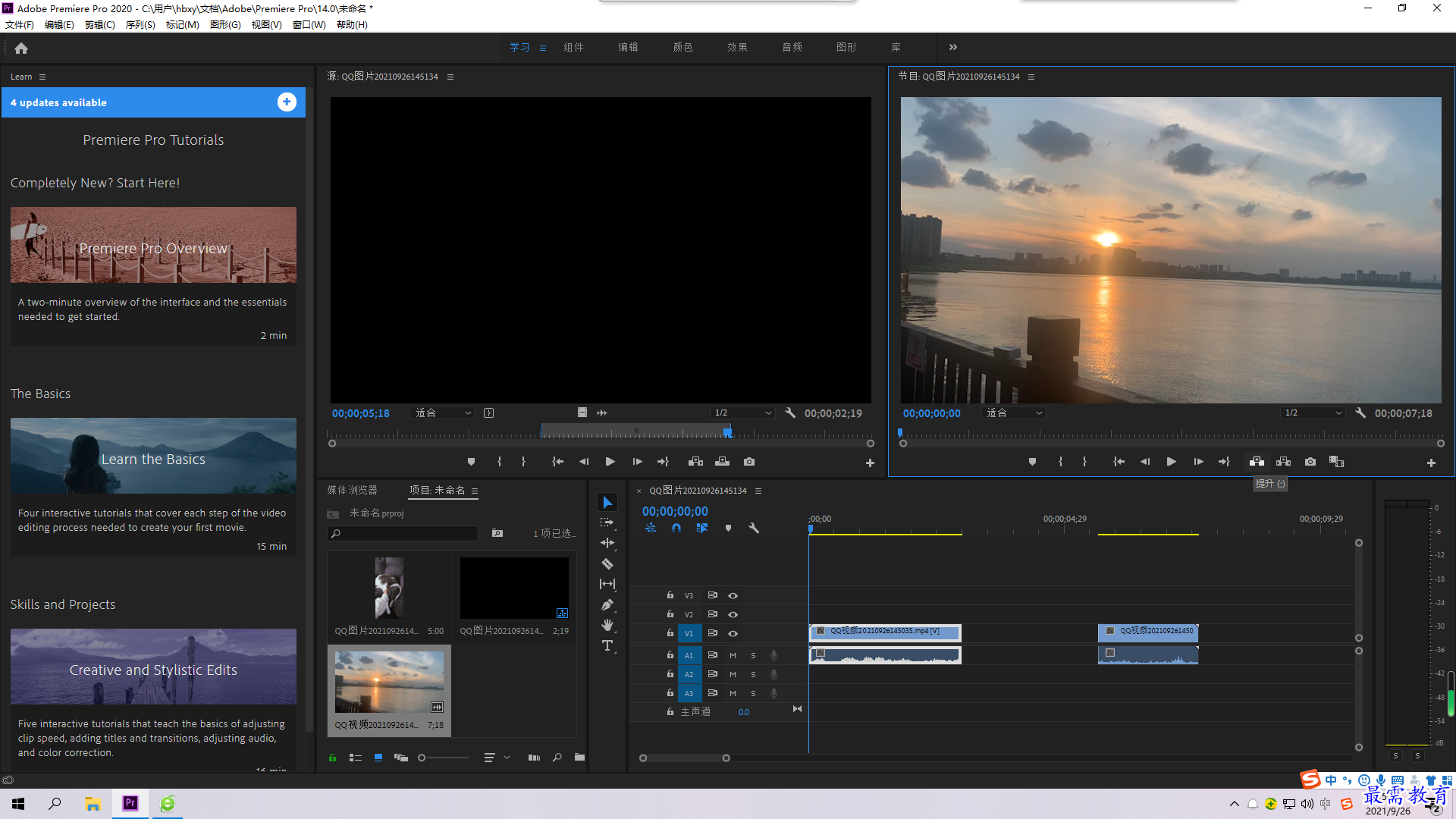Image resolution: width=1456 pixels, height=819 pixels.
Task: Open program monitor zoom dropdown 适合
Action: (x=1014, y=413)
